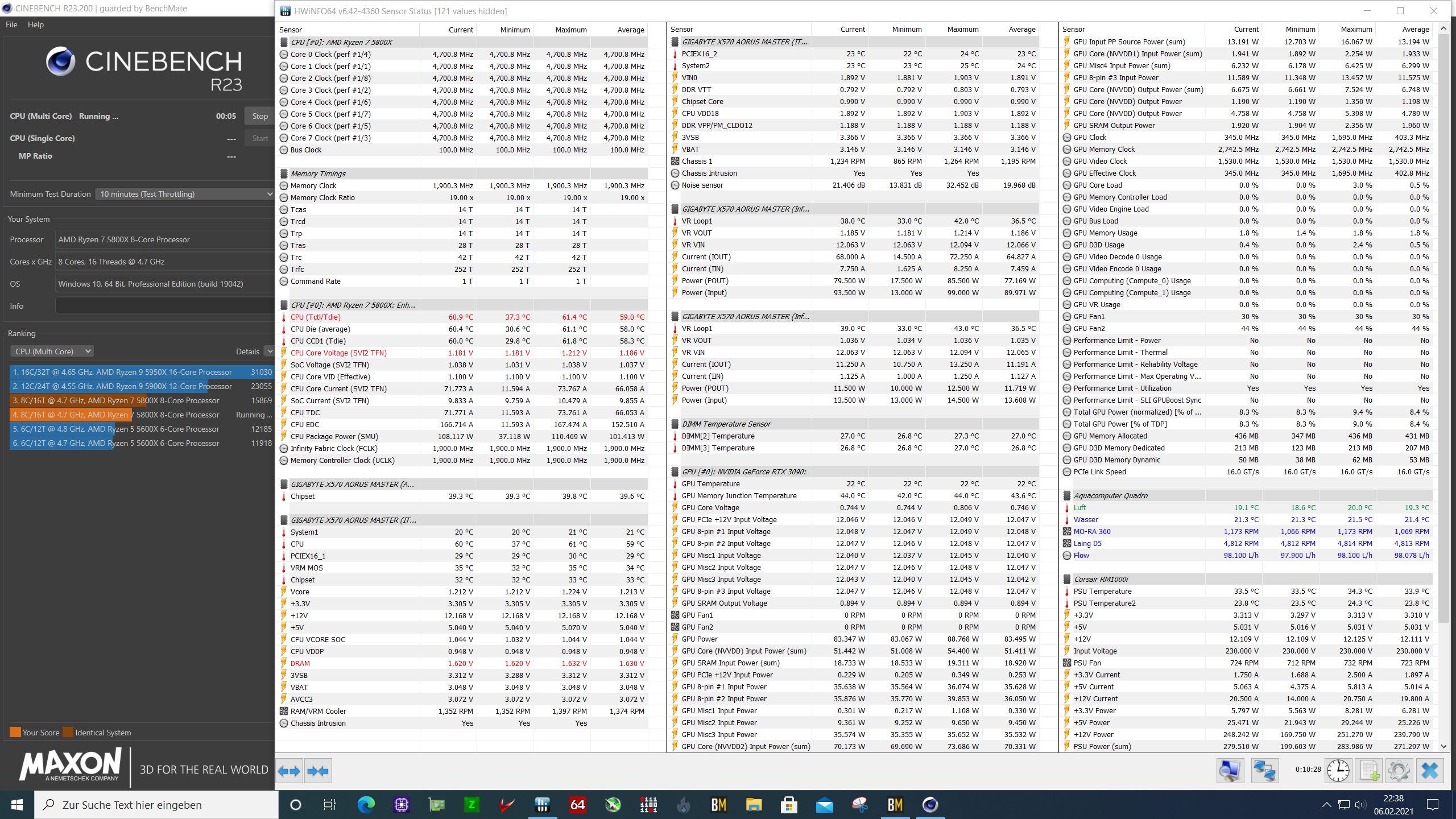Viewport: 1456px width, 819px height.
Task: Click the expand columns arrows icon in HWiNFO
Action: tap(289, 771)
